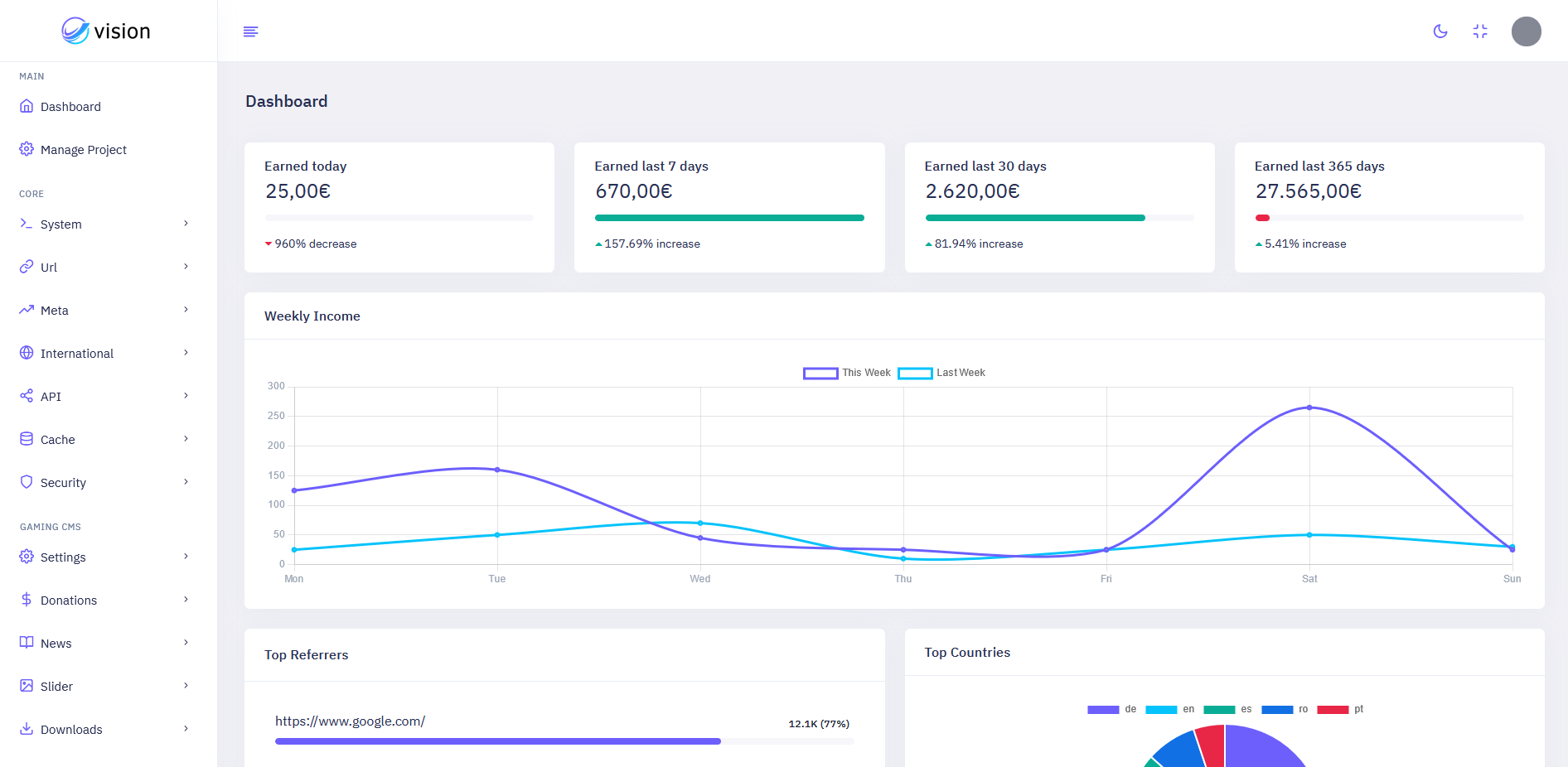Toggle the Last Week chart legend
The height and width of the screenshot is (767, 1568).
pyautogui.click(x=941, y=373)
